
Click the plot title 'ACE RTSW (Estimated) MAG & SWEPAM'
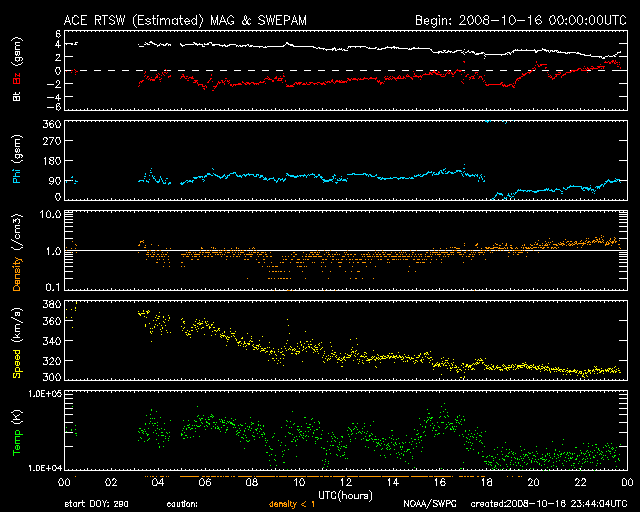(185, 20)
